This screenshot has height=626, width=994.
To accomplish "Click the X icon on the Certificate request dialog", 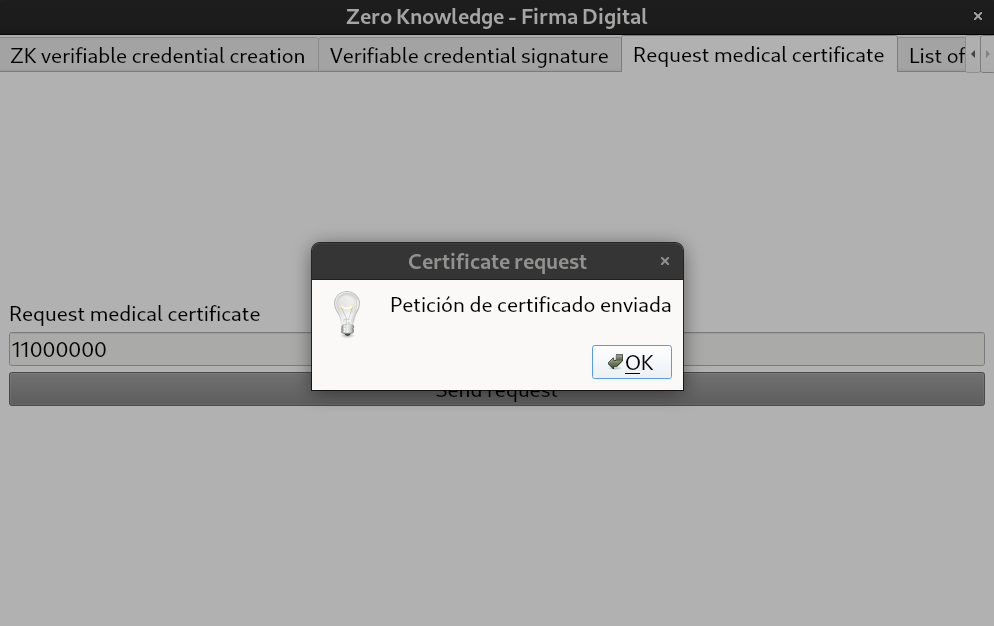I will [665, 260].
